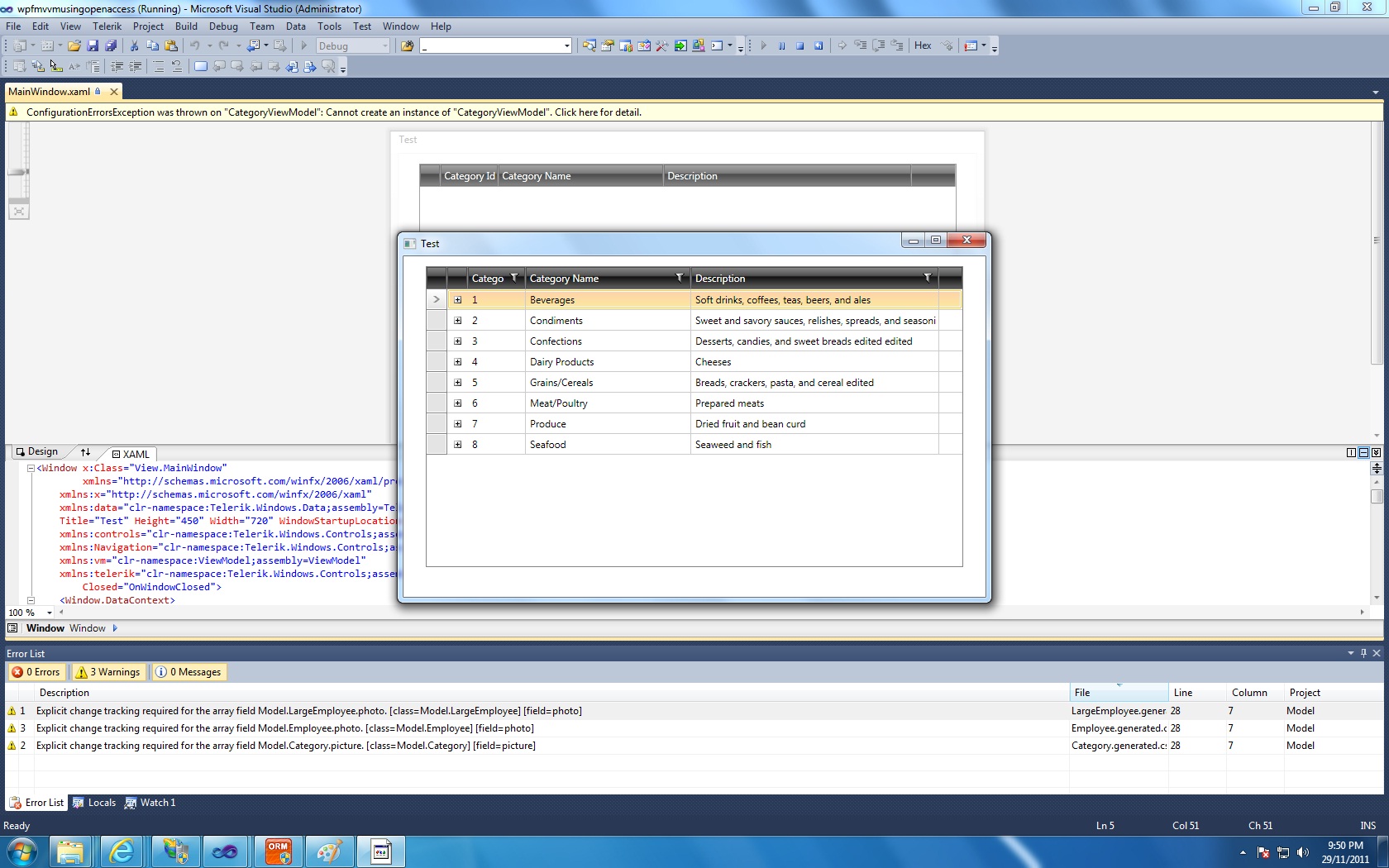Expand row 2 Condiments in the grid

(x=458, y=321)
